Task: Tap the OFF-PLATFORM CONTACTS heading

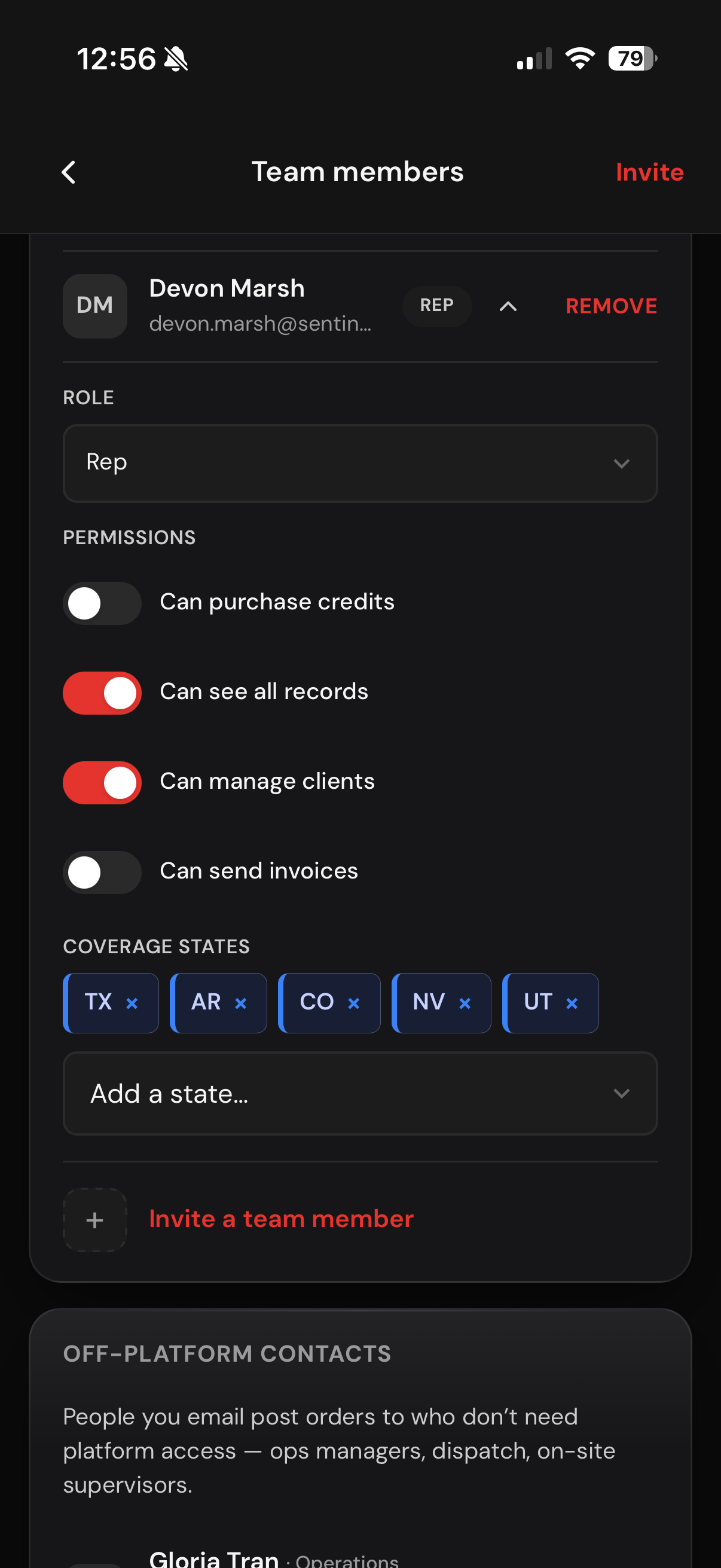Action: tap(227, 1354)
